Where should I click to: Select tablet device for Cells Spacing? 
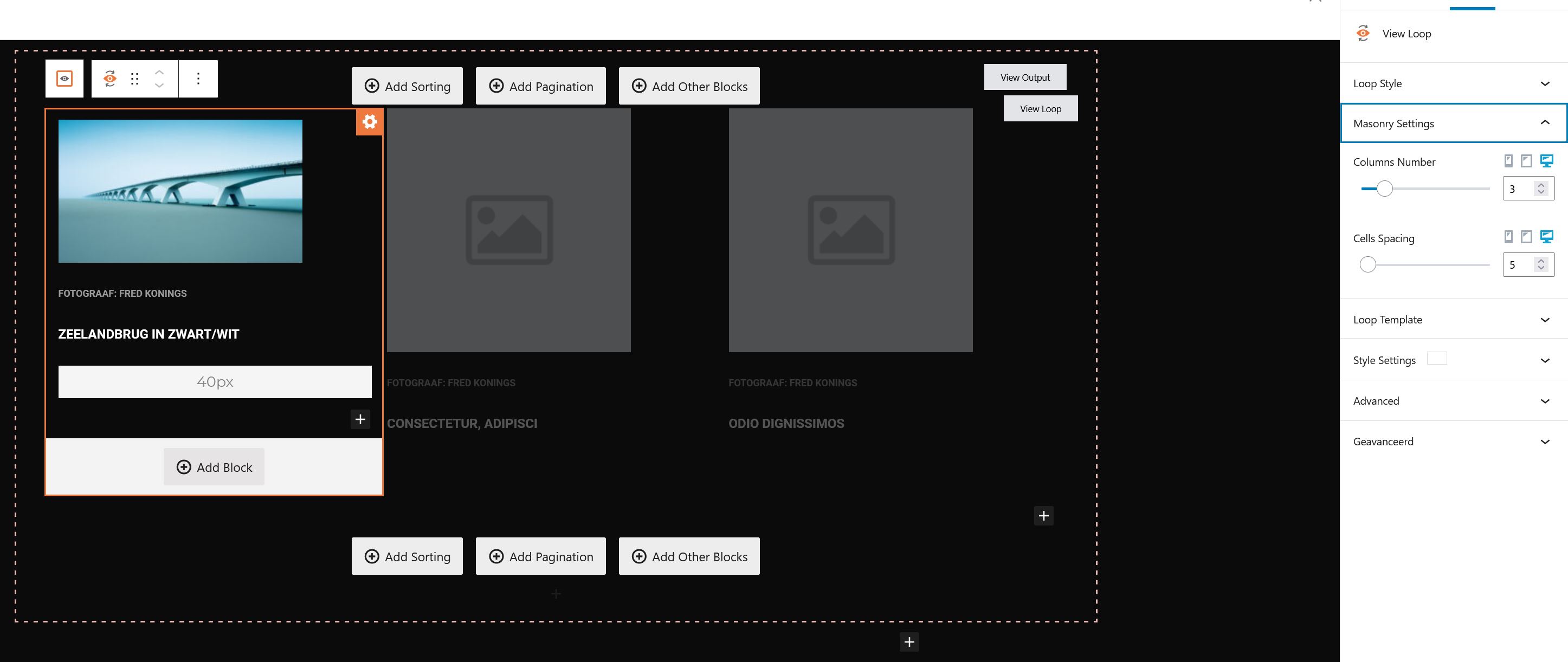(1527, 237)
